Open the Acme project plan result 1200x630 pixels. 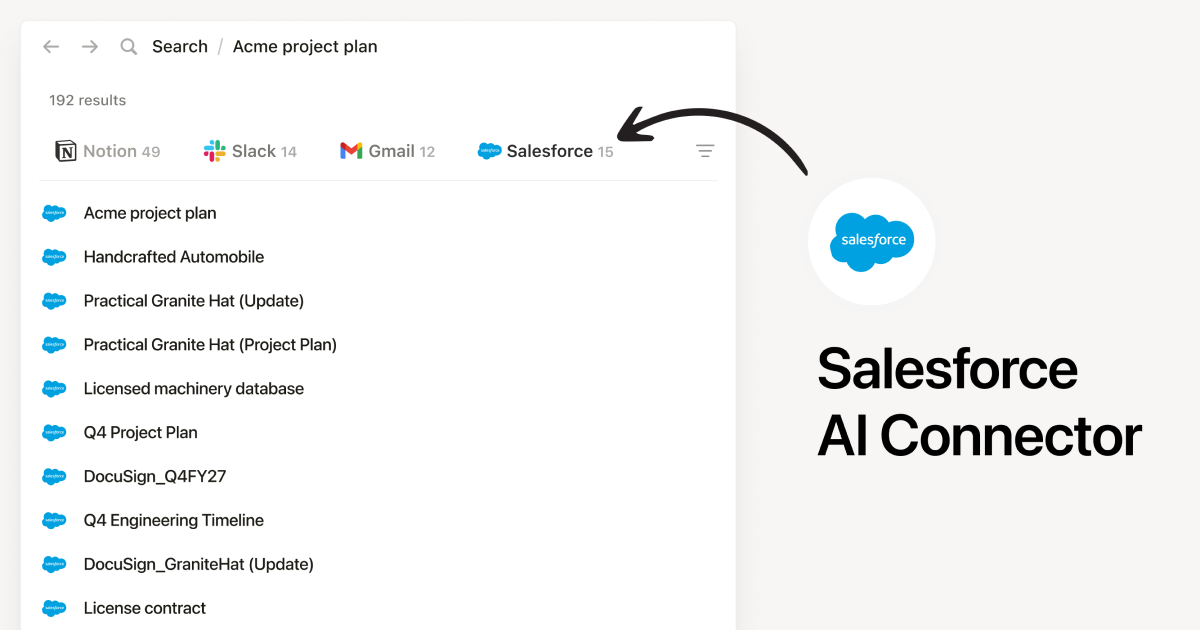150,213
